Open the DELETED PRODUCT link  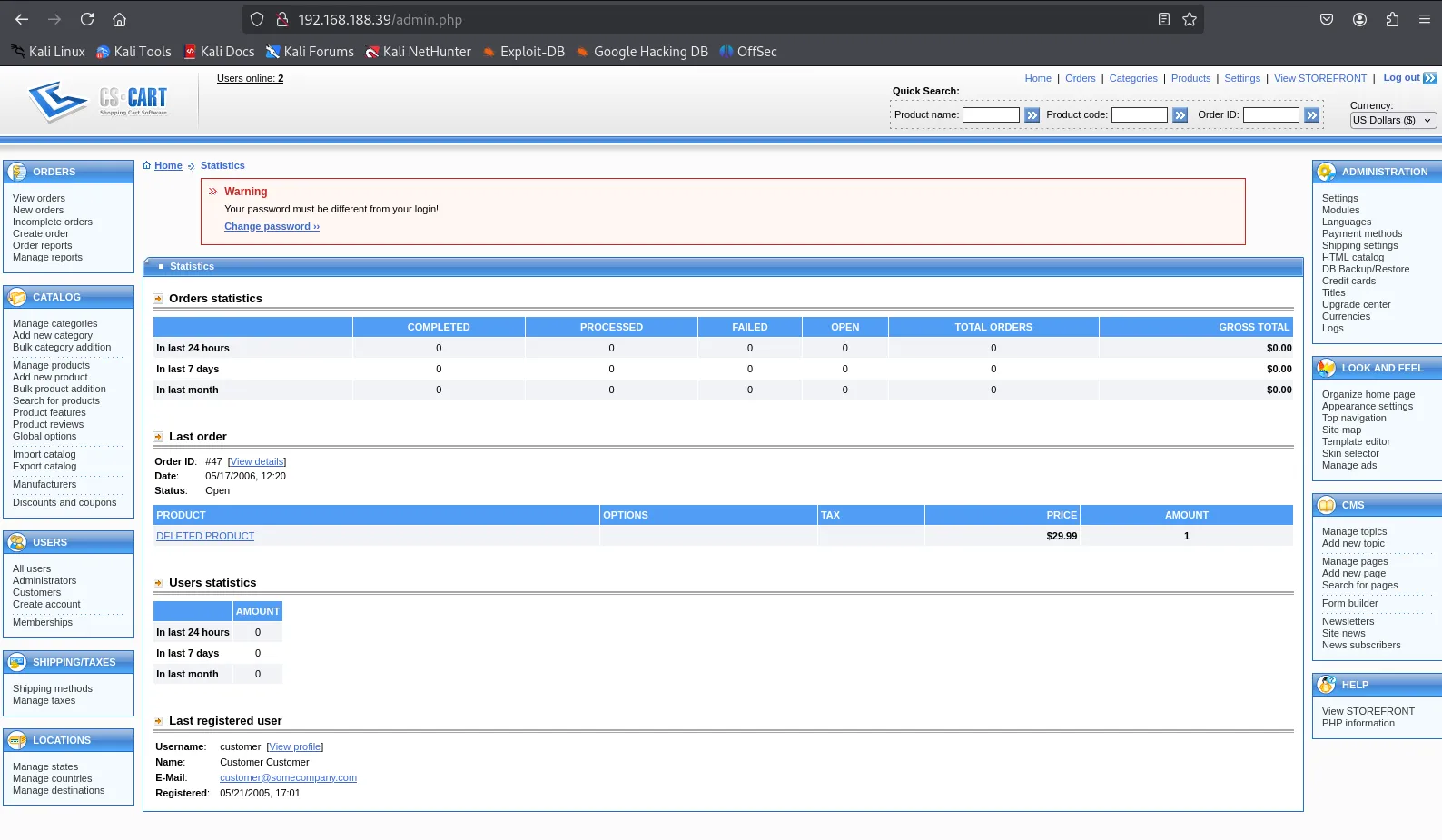[x=205, y=536]
